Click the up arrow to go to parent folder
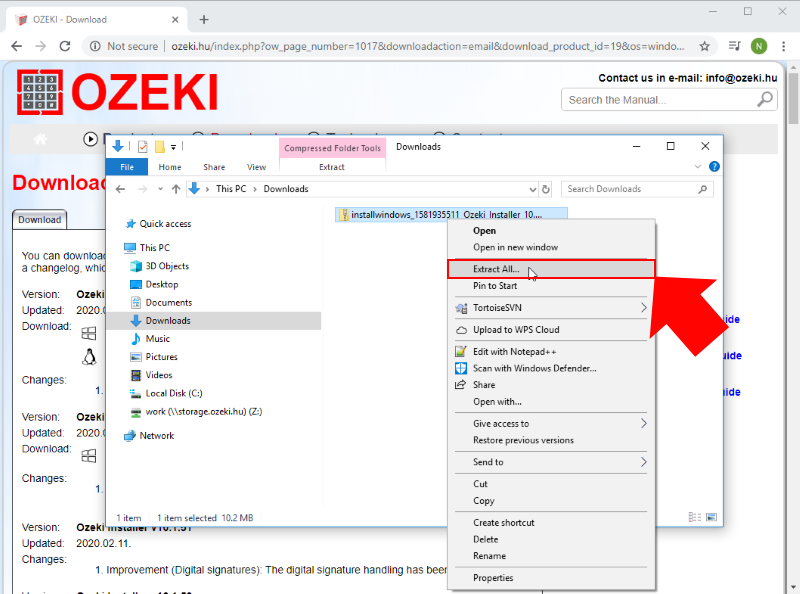The width and height of the screenshot is (800, 594). pyautogui.click(x=176, y=188)
